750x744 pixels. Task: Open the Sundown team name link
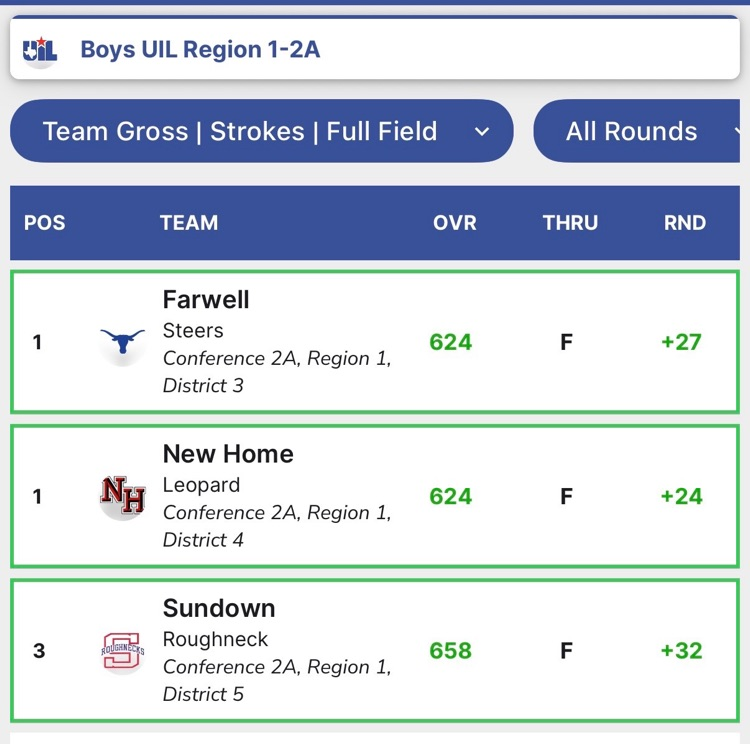219,608
